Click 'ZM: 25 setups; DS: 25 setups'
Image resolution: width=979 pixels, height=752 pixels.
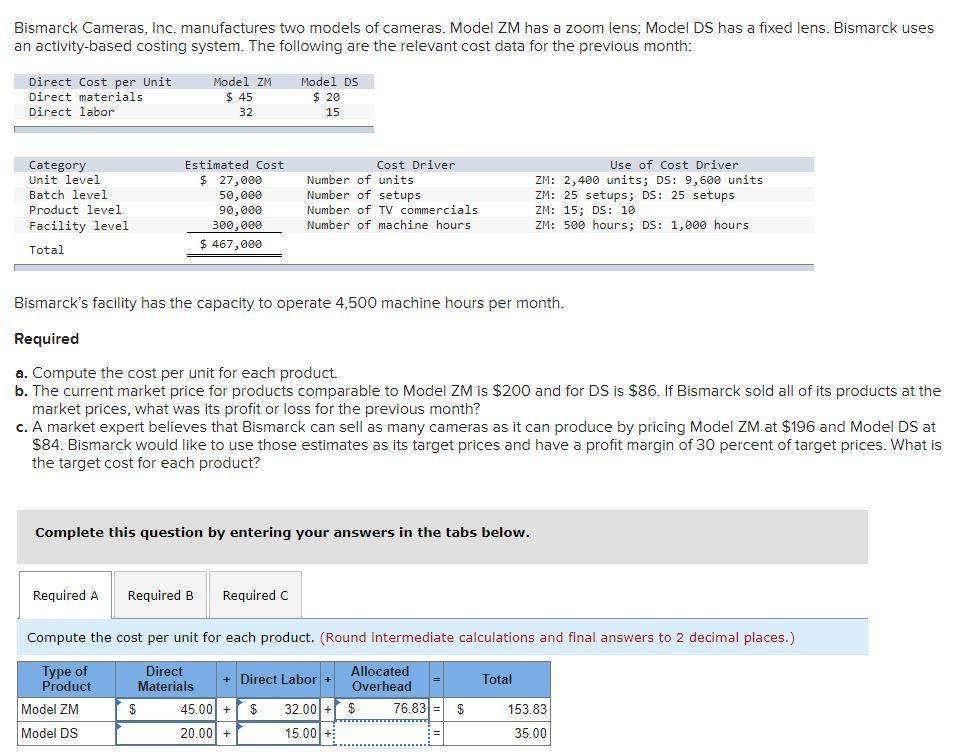click(635, 195)
